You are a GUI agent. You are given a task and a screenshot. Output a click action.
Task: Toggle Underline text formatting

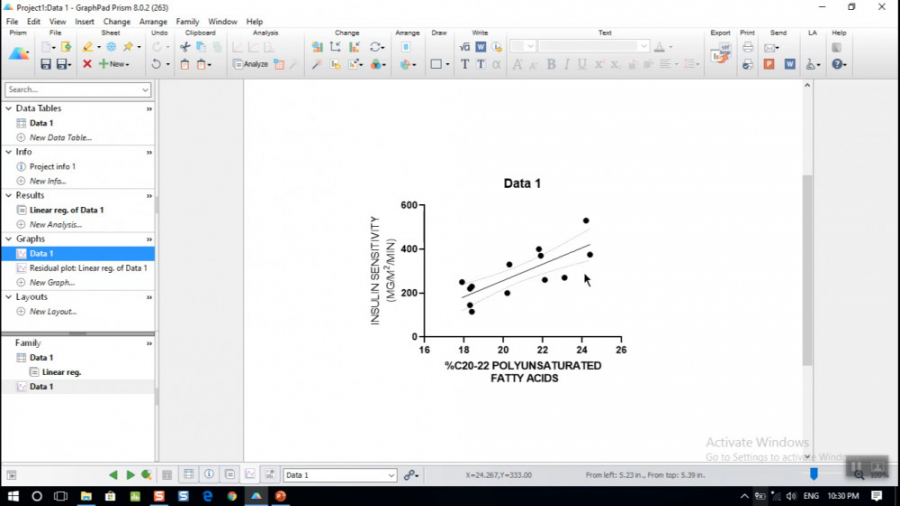pos(582,64)
